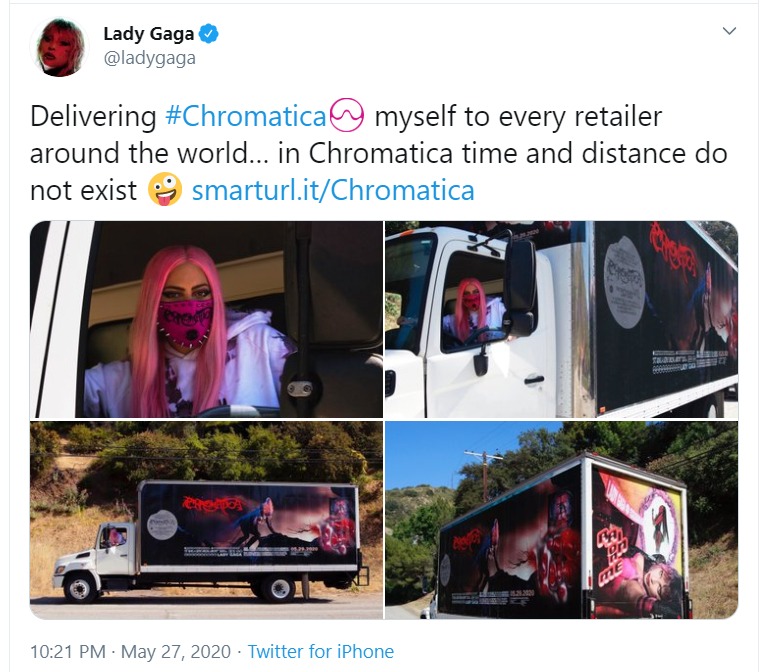Click the May 27, 2020 date
This screenshot has width=772, height=672.
(x=176, y=651)
